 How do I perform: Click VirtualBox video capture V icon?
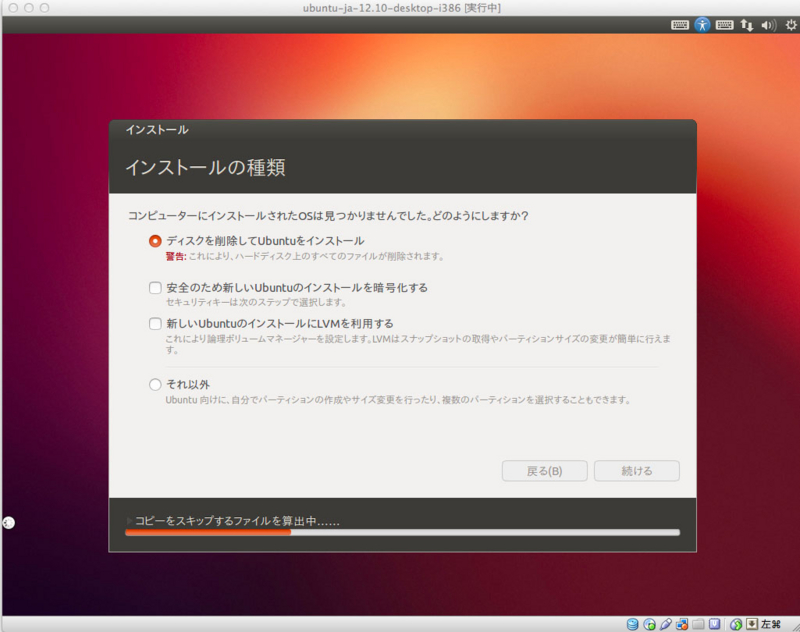[x=714, y=624]
